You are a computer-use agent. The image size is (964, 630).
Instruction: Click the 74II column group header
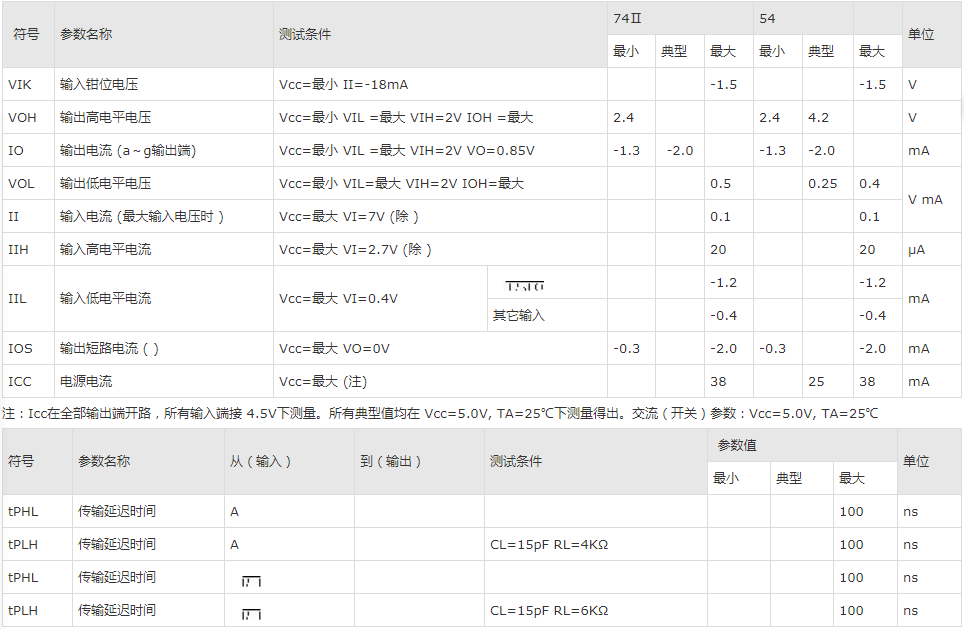627,19
